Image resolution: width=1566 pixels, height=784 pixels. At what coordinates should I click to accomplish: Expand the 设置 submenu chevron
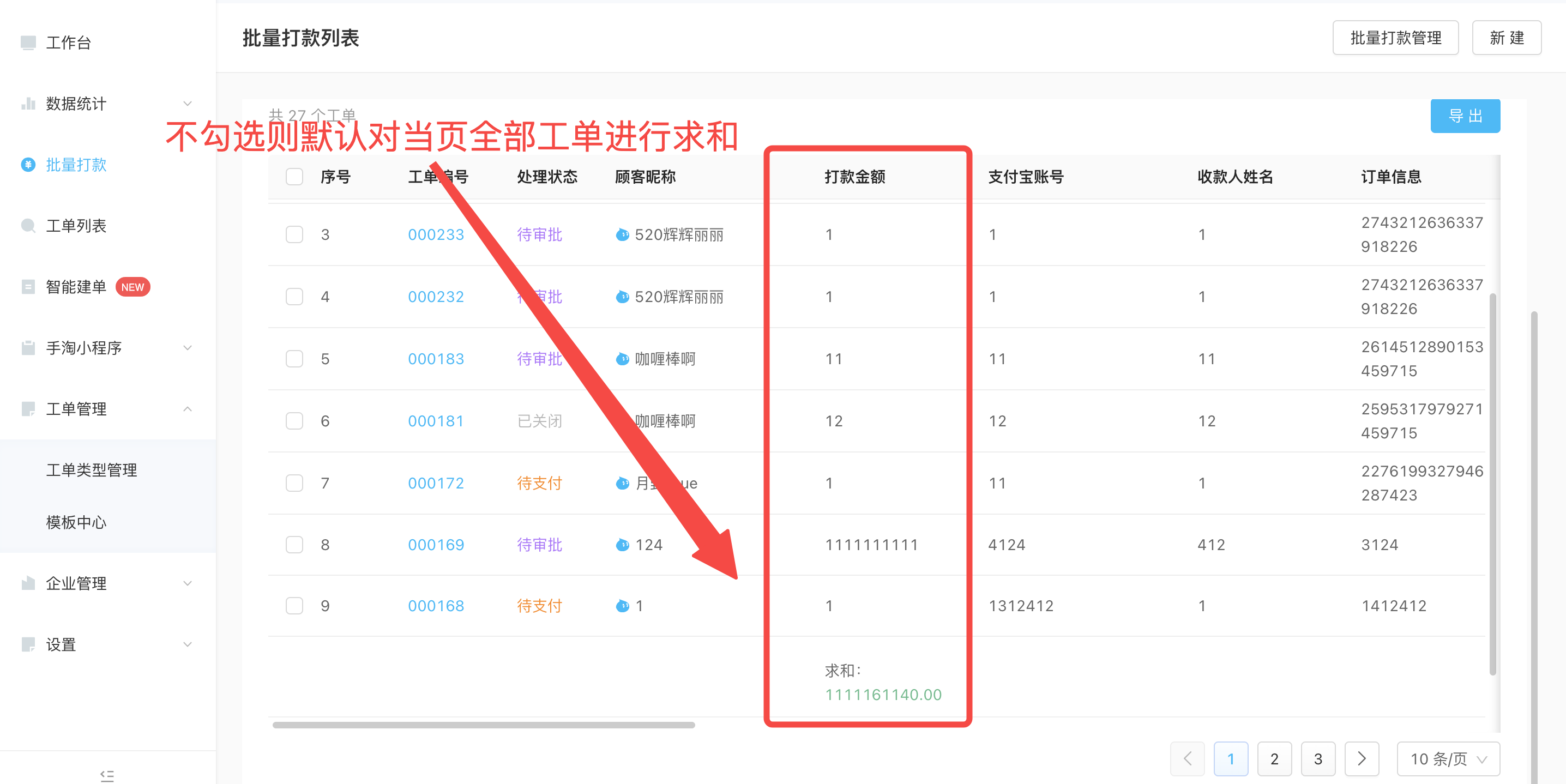[x=188, y=644]
